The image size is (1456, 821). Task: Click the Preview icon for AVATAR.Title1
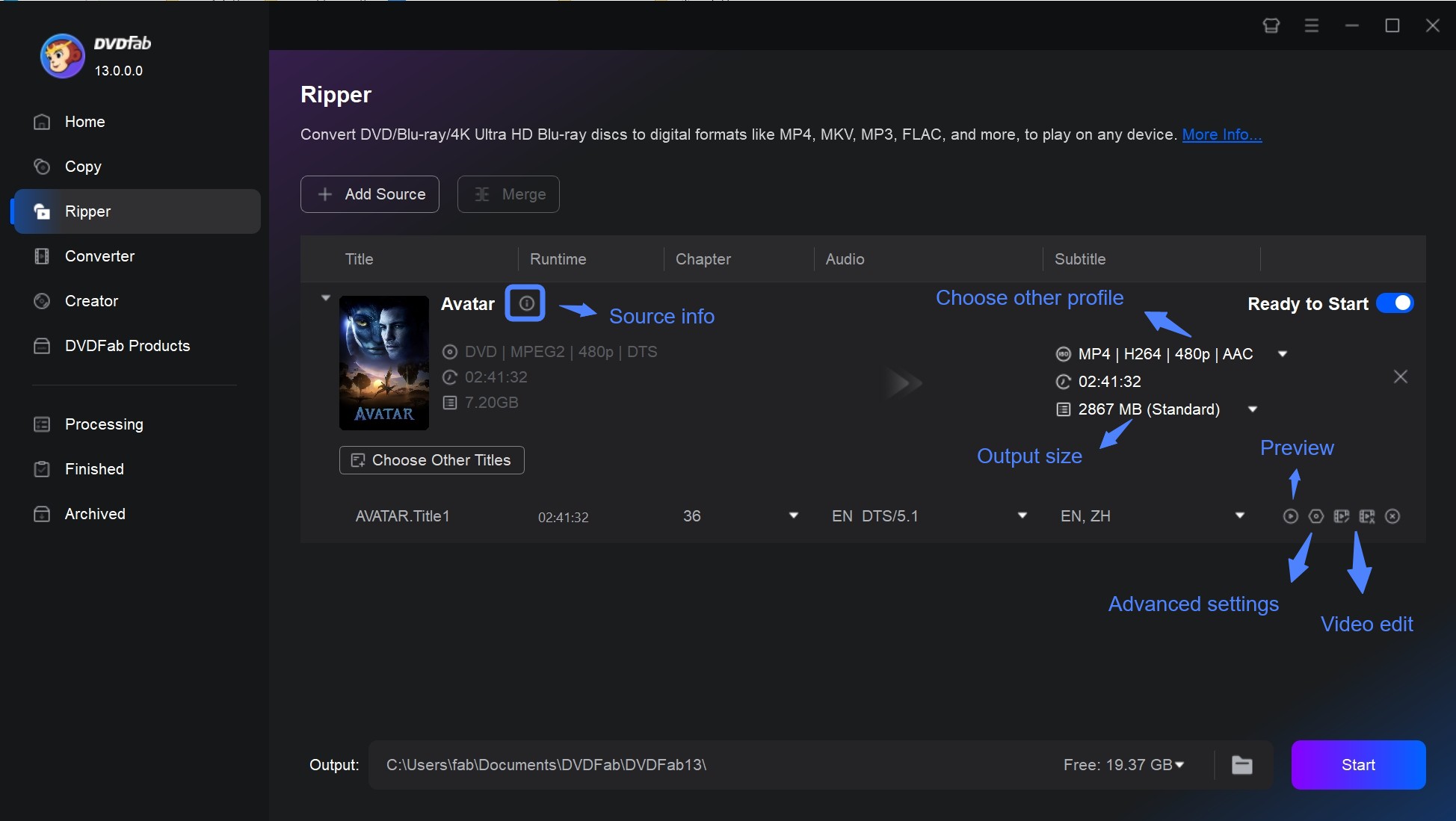1290,515
